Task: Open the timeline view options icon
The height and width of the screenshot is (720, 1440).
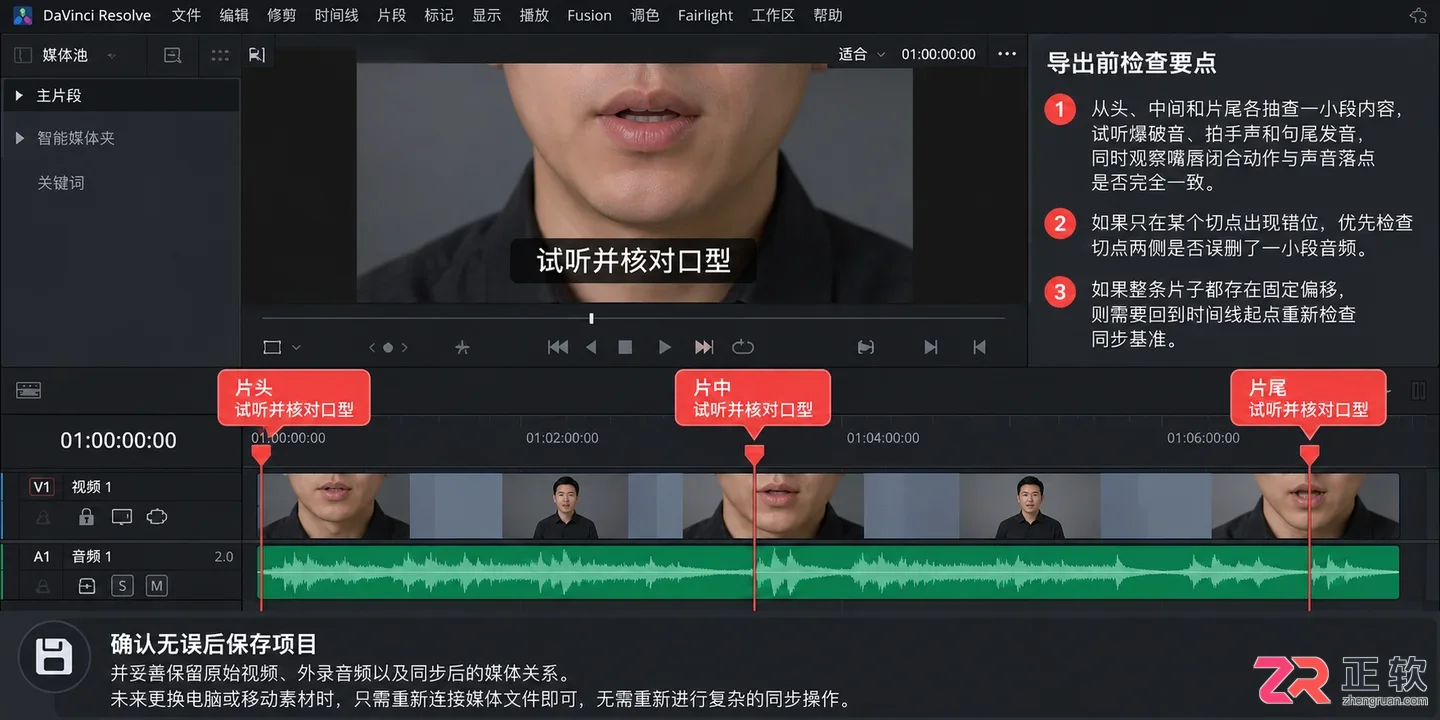Action: tap(29, 391)
